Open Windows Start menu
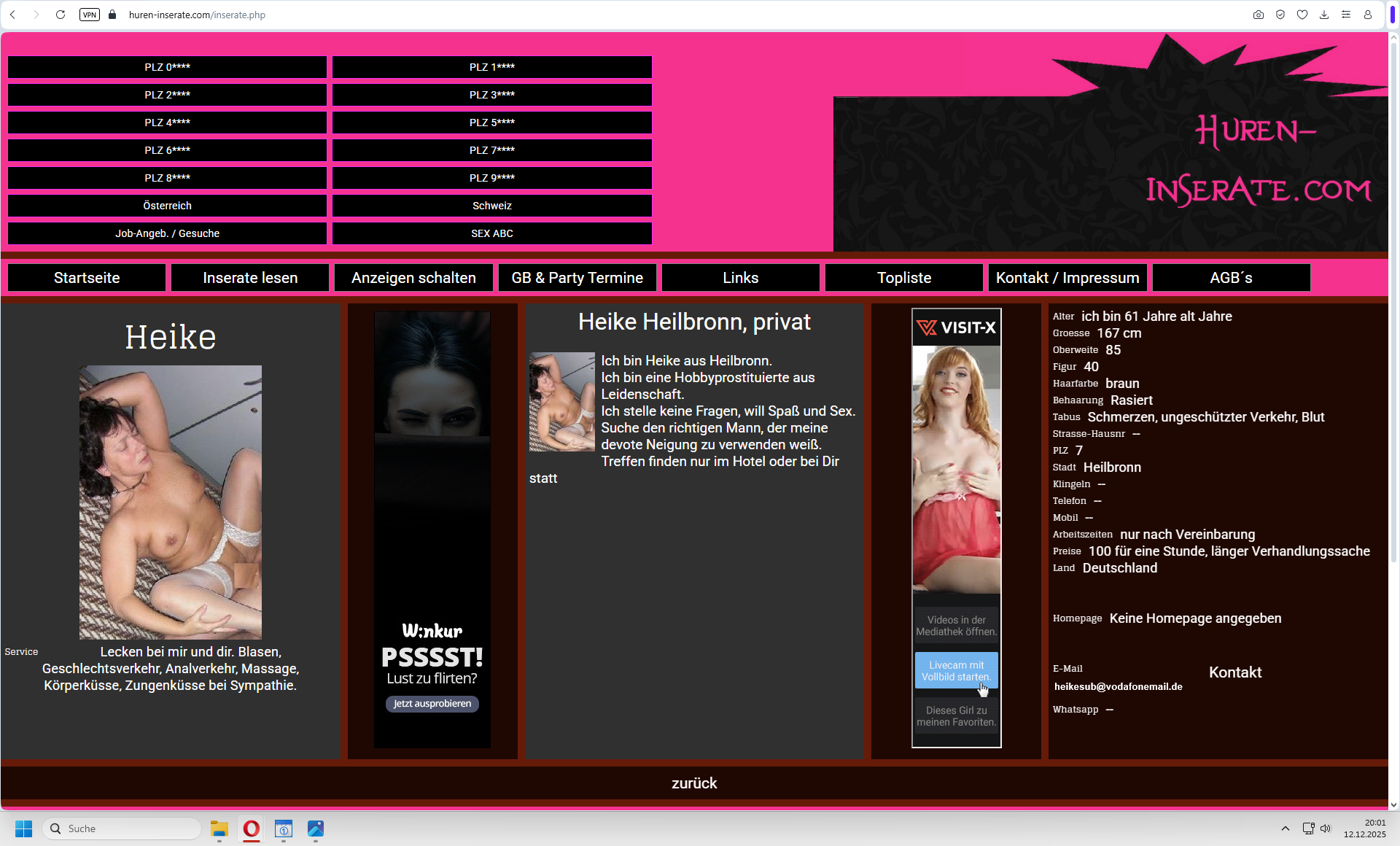The height and width of the screenshot is (846, 1400). click(x=23, y=828)
